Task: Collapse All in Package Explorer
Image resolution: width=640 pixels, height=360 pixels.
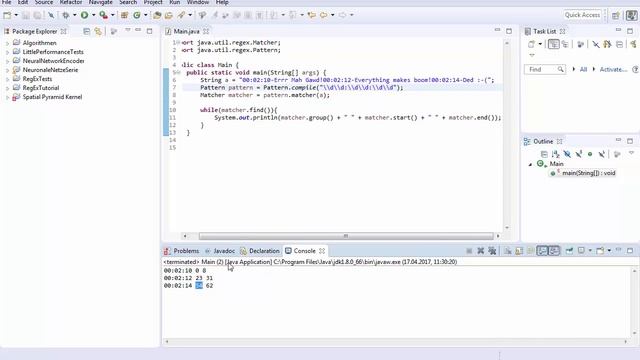Action: click(87, 31)
